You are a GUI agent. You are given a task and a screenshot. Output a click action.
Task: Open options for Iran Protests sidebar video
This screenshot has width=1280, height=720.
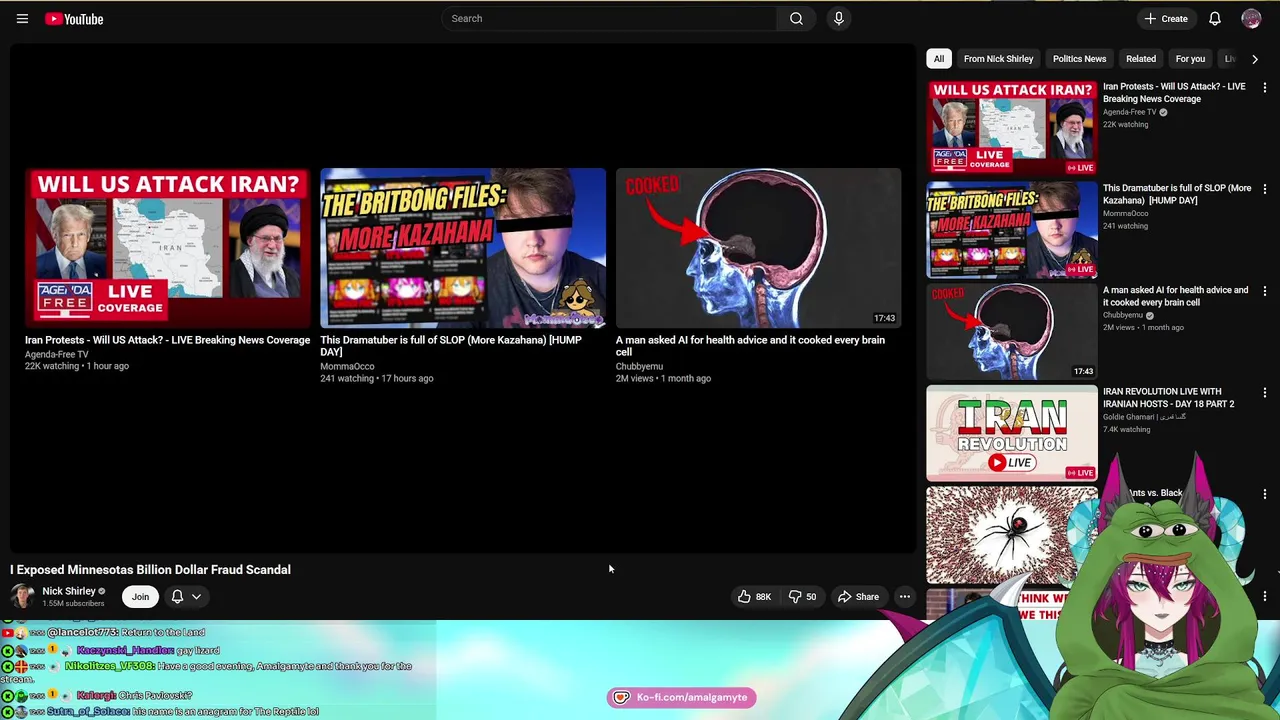[x=1264, y=87]
